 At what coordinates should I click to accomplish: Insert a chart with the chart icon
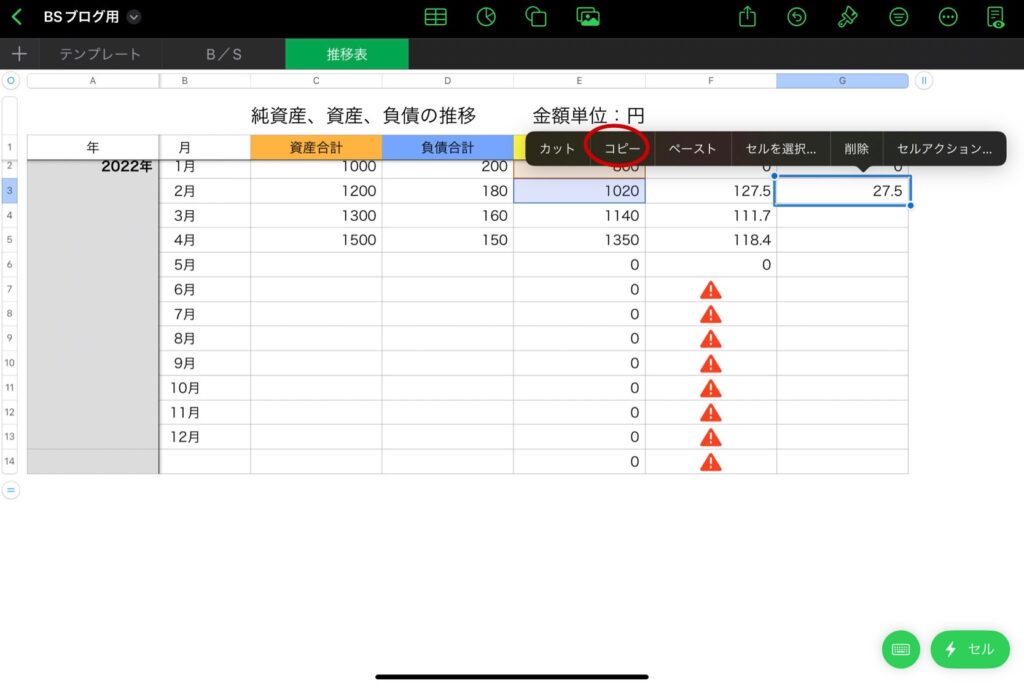[x=486, y=17]
